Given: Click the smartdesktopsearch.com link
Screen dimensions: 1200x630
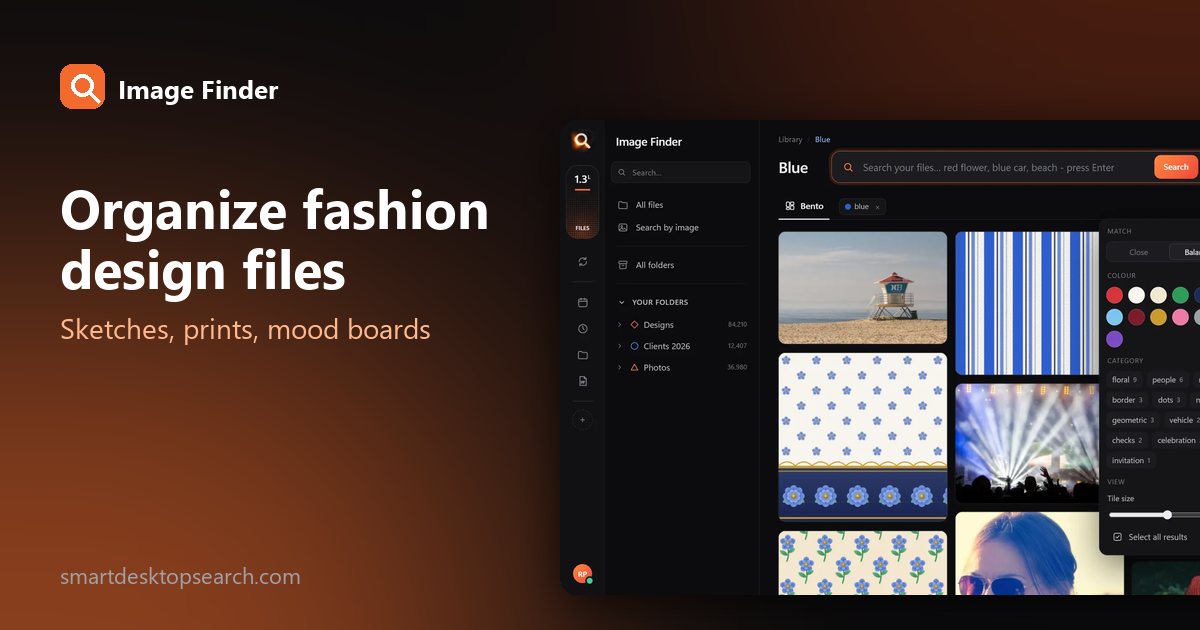Looking at the screenshot, I should pyautogui.click(x=180, y=577).
